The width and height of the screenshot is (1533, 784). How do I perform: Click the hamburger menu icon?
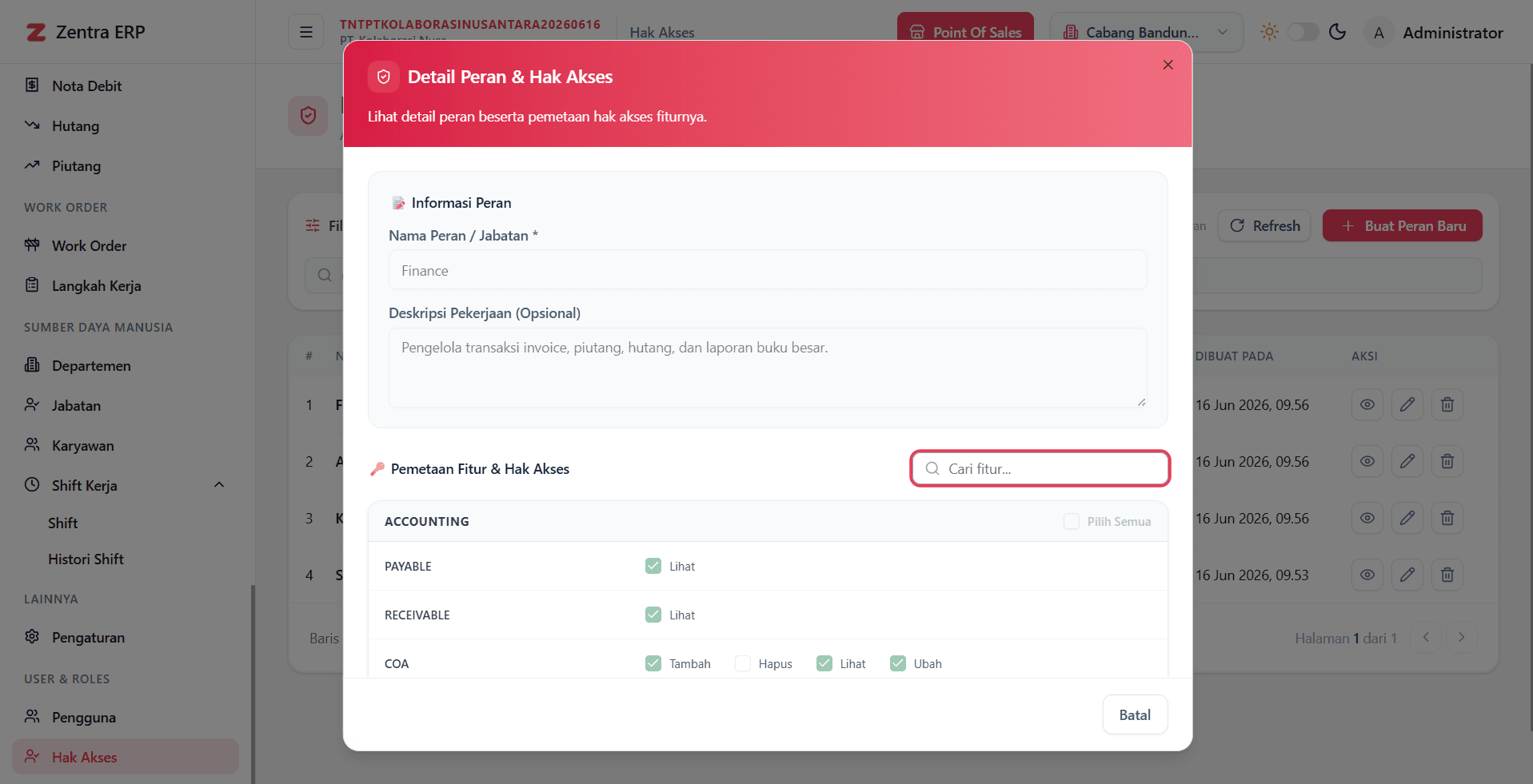click(x=305, y=32)
